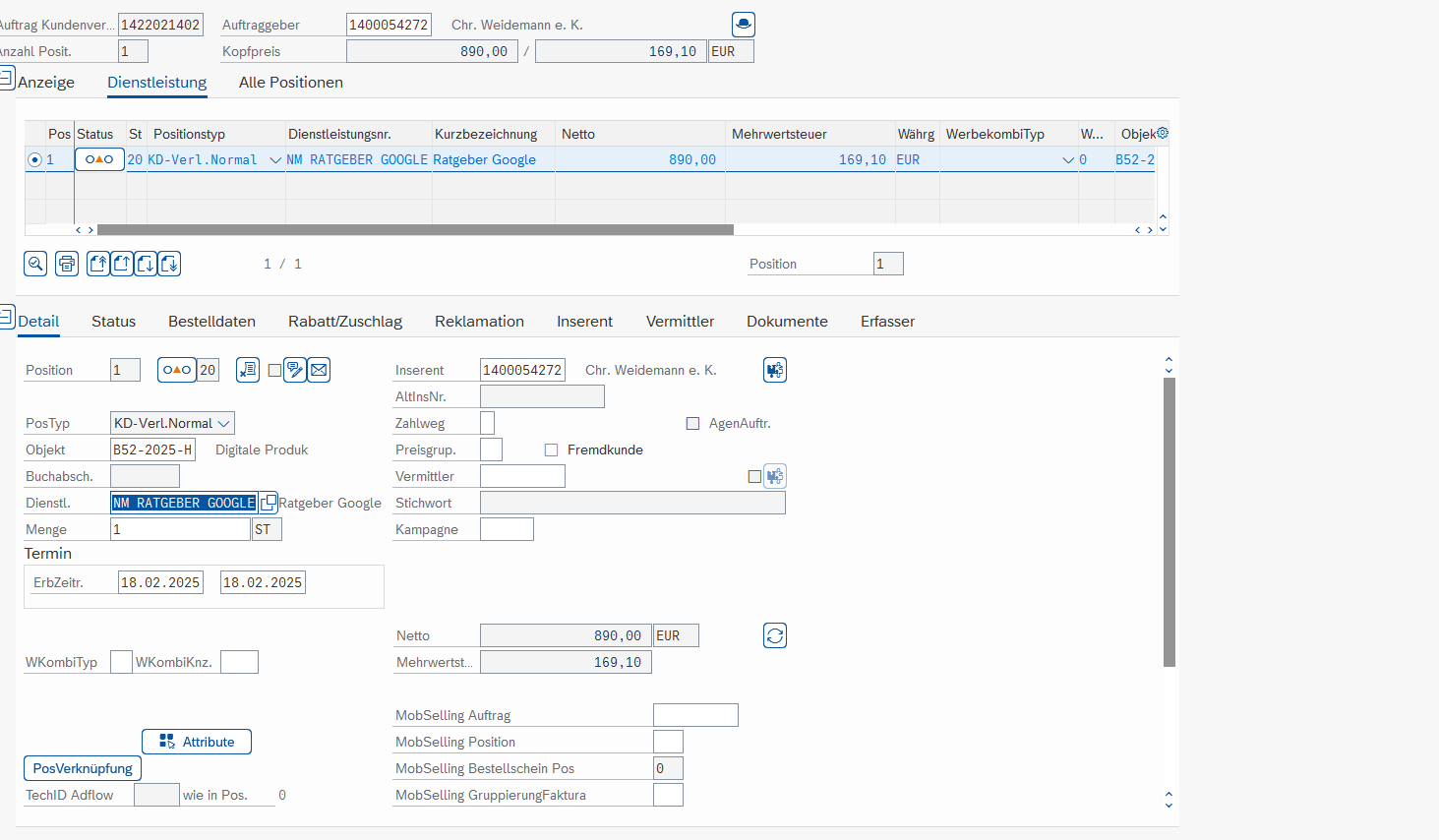Click the detail panel scroll-up arrow

click(1169, 360)
